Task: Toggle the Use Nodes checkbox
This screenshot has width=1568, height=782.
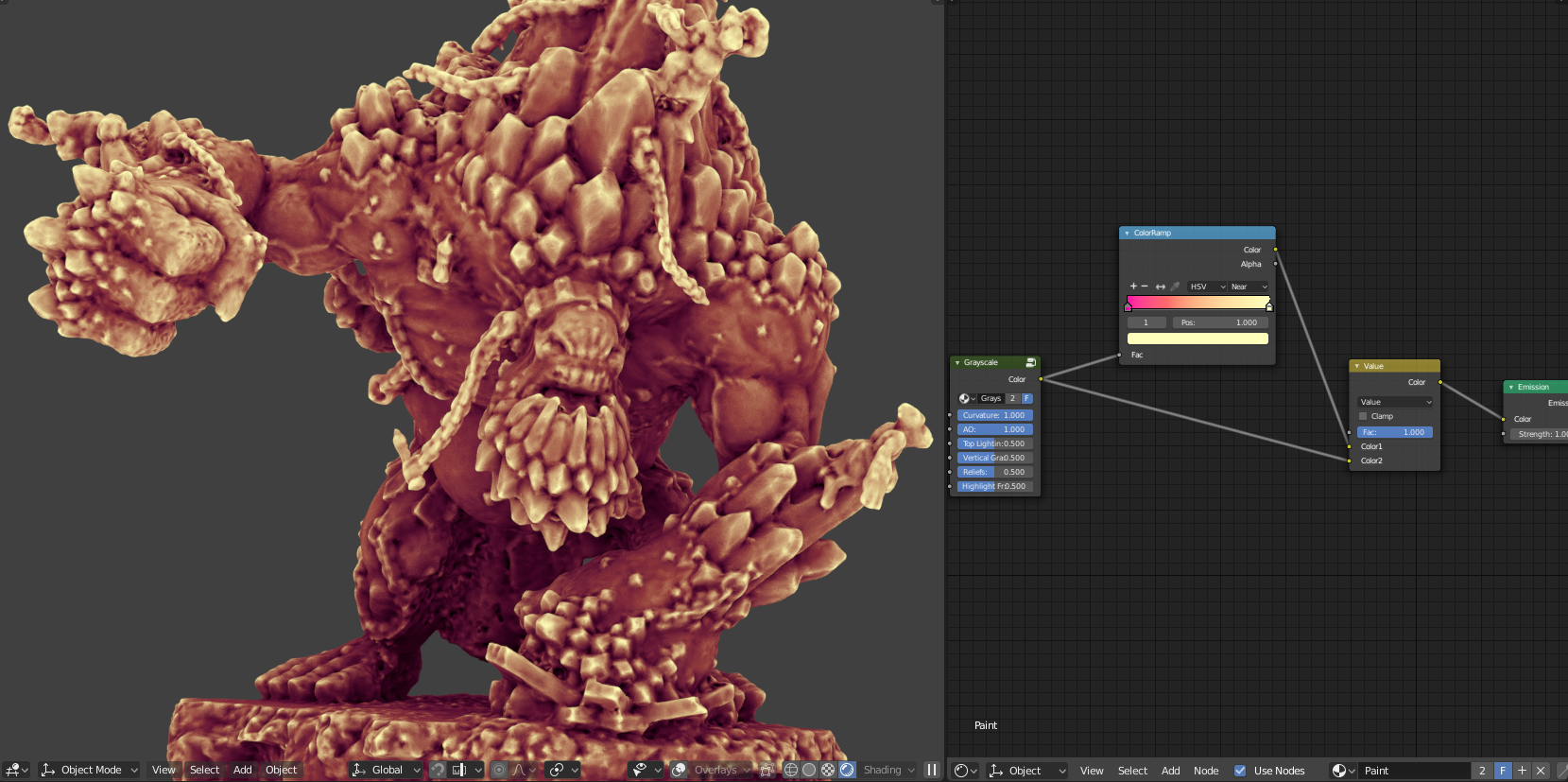Action: tap(1240, 771)
